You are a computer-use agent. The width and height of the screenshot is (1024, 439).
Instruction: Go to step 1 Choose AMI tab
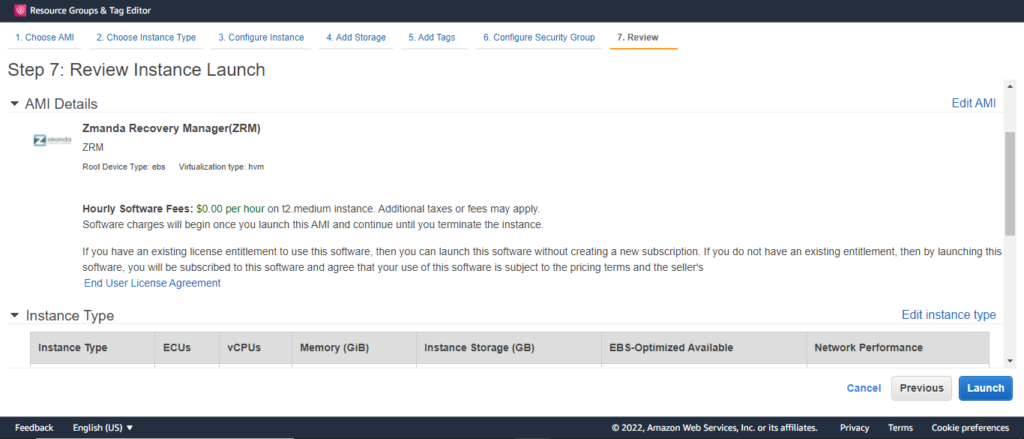[45, 37]
